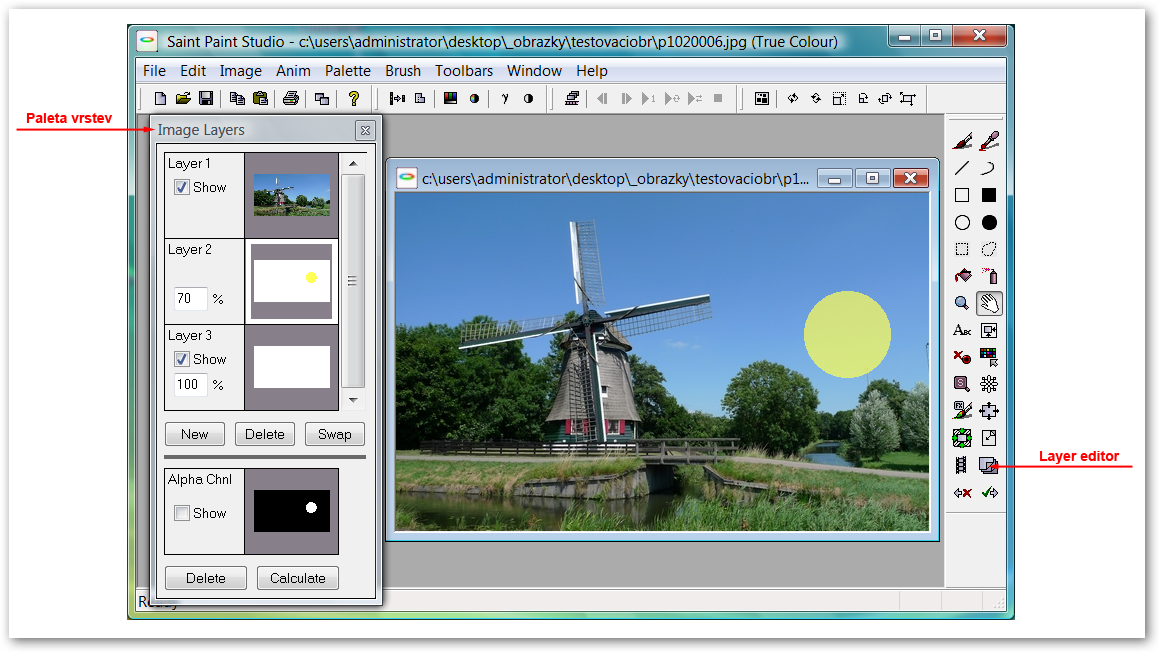Image resolution: width=1159 pixels, height=652 pixels.
Task: Uncheck Show for Layer 1
Action: click(x=182, y=188)
